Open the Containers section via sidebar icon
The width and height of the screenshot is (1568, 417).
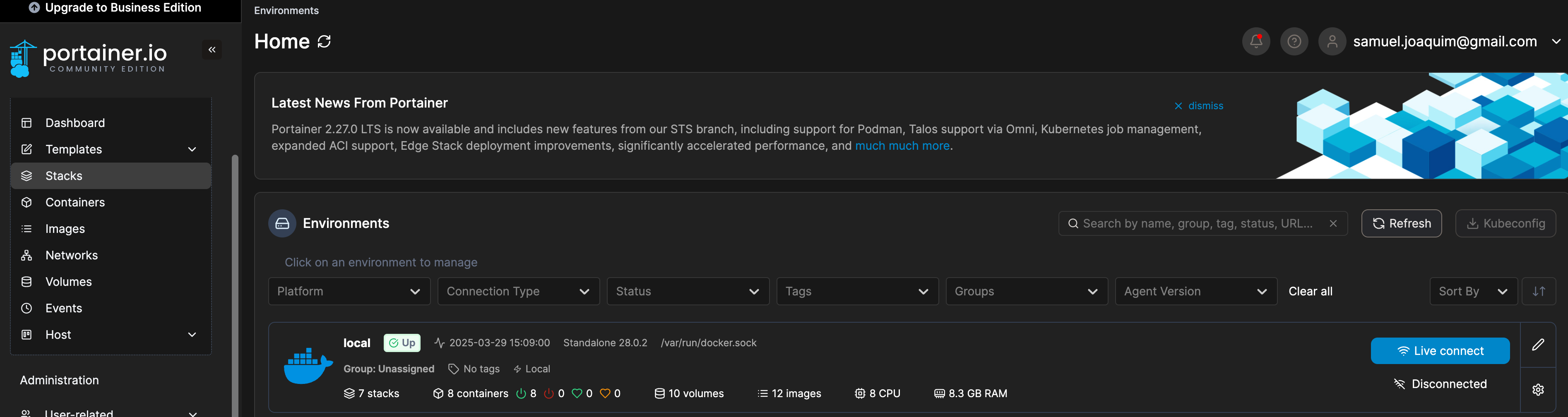pyautogui.click(x=27, y=202)
